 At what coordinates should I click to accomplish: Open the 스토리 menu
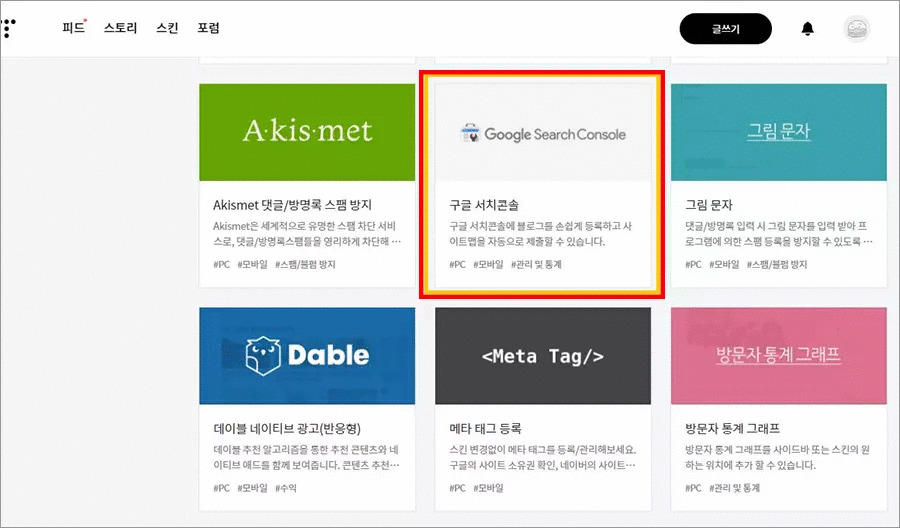pos(120,28)
